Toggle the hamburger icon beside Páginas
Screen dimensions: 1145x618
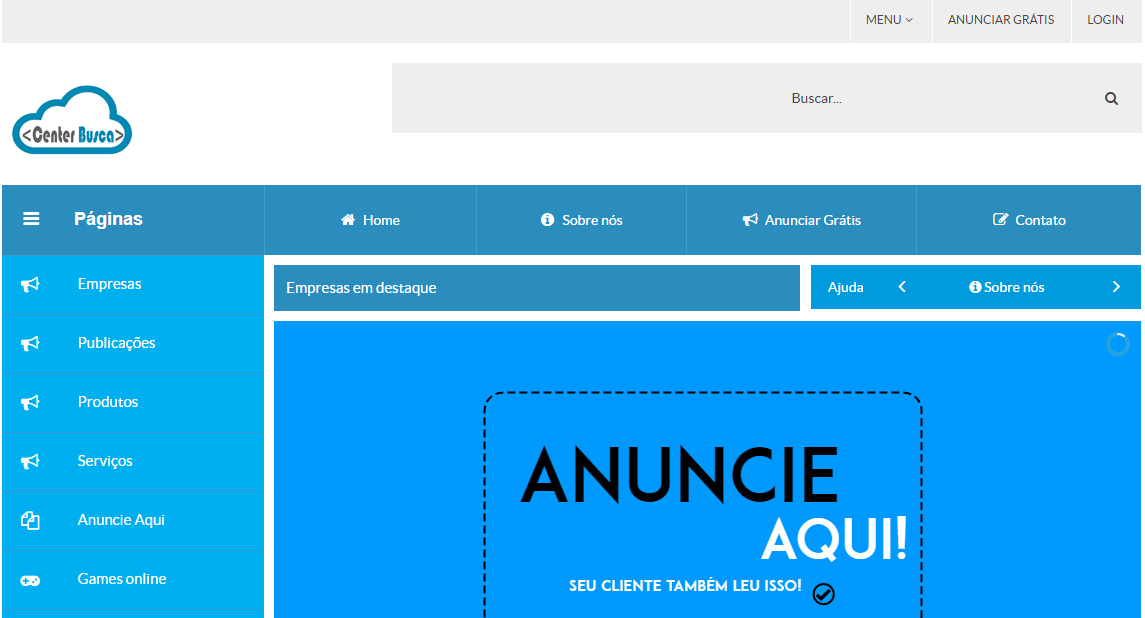(31, 219)
